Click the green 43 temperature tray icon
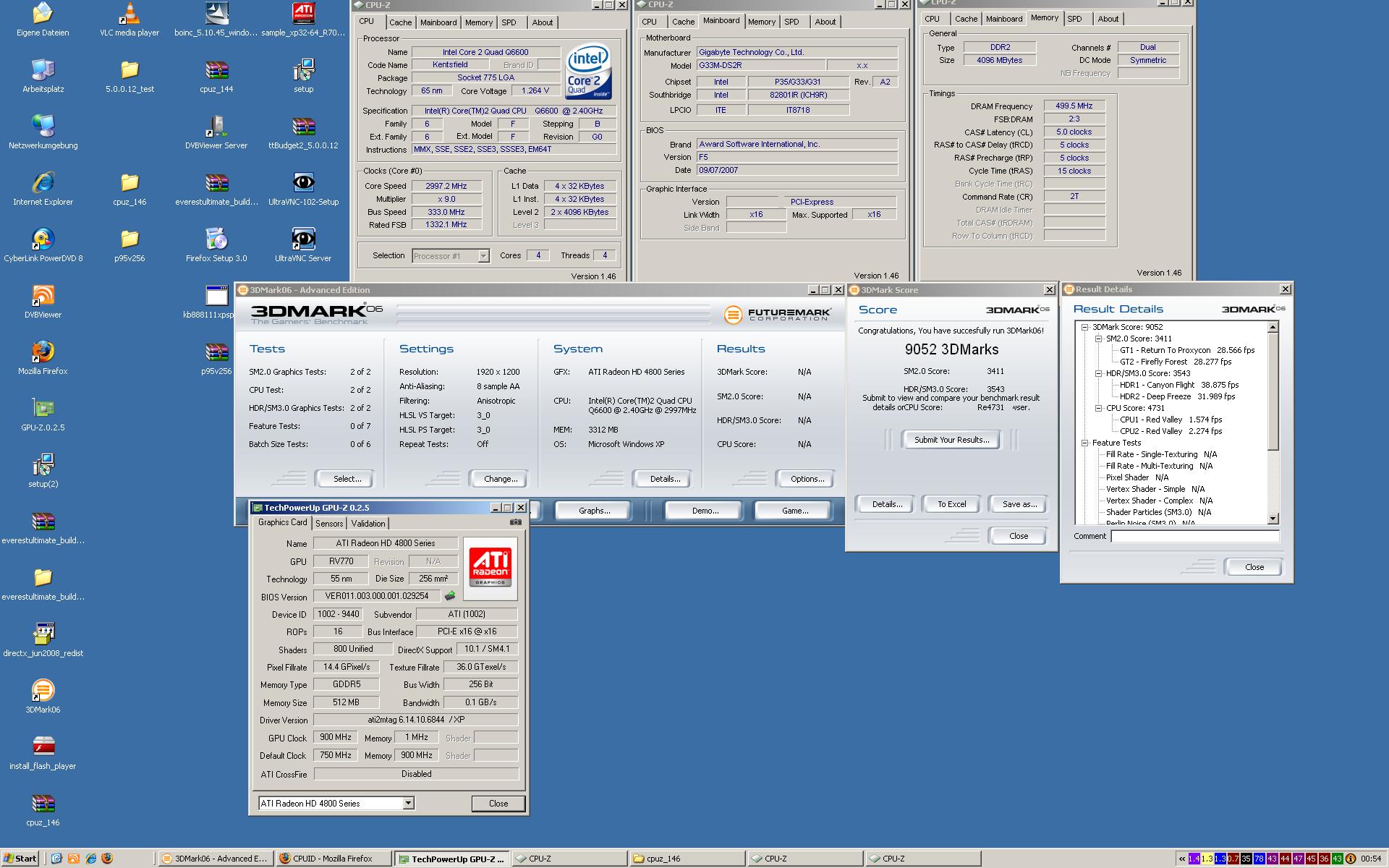This screenshot has width=1389, height=868. click(x=1337, y=859)
